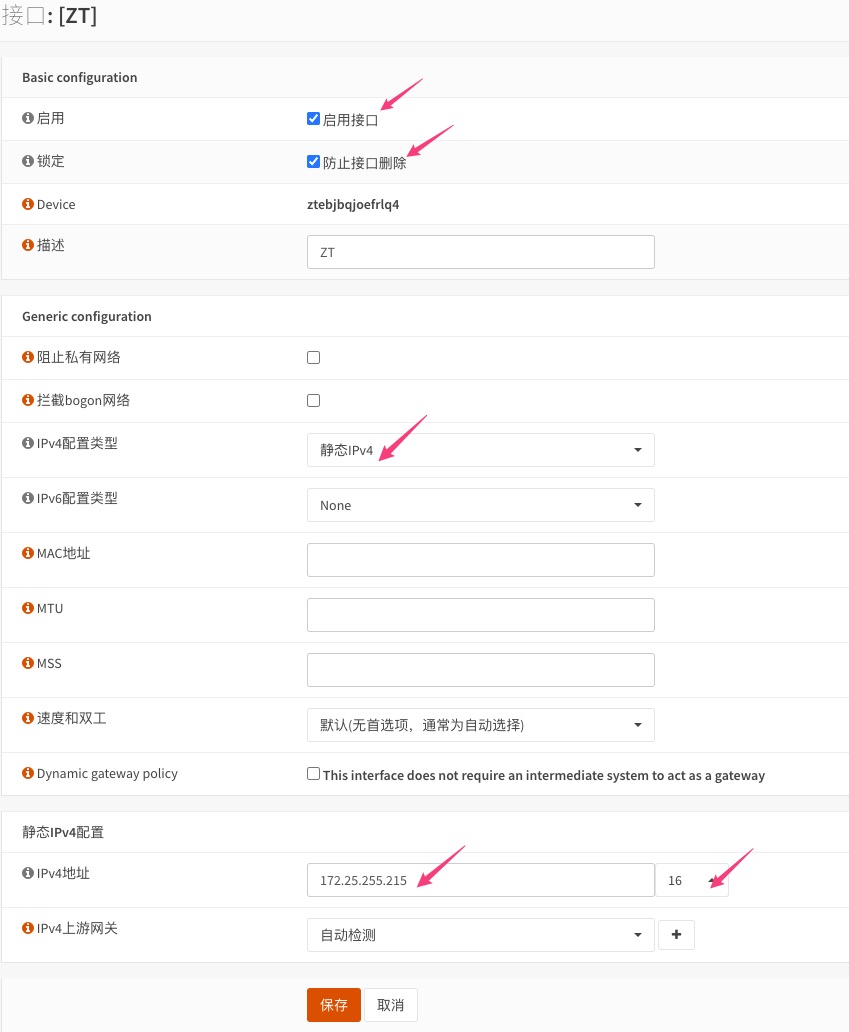
Task: Uncheck the 启用接口 checkbox
Action: pyautogui.click(x=313, y=119)
